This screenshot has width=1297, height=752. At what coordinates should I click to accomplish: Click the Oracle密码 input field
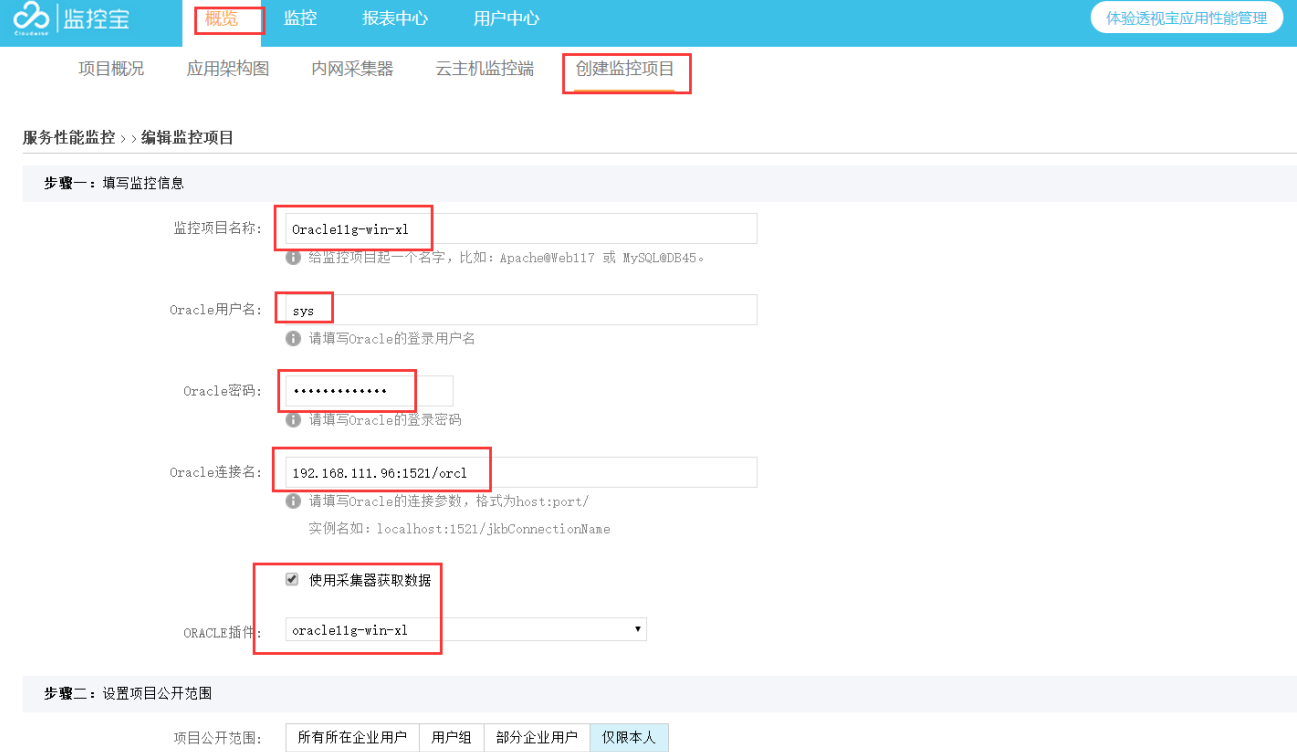[x=369, y=391]
